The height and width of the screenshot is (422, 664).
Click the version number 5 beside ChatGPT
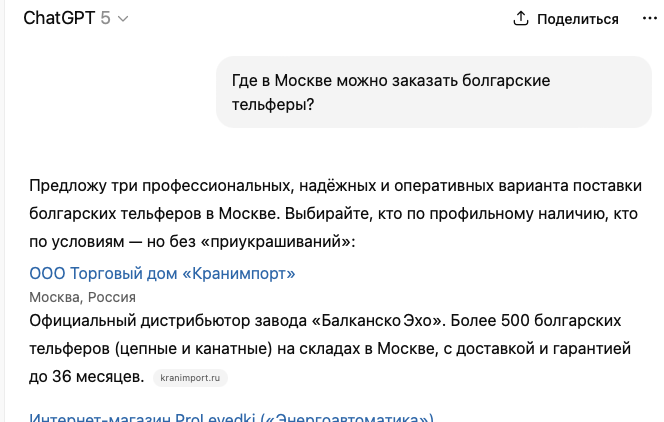click(105, 18)
